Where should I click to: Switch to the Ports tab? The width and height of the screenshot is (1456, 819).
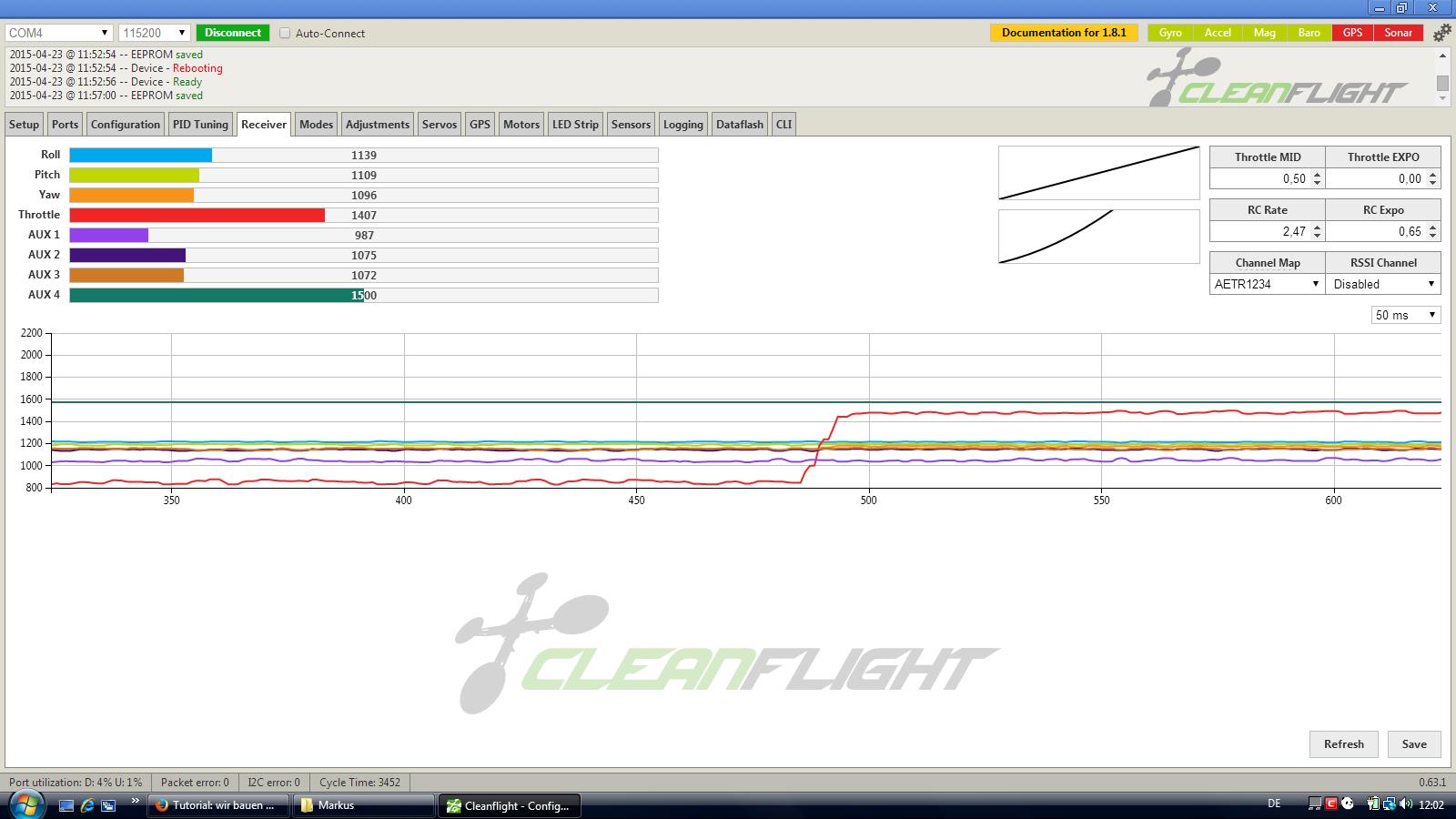pyautogui.click(x=66, y=125)
